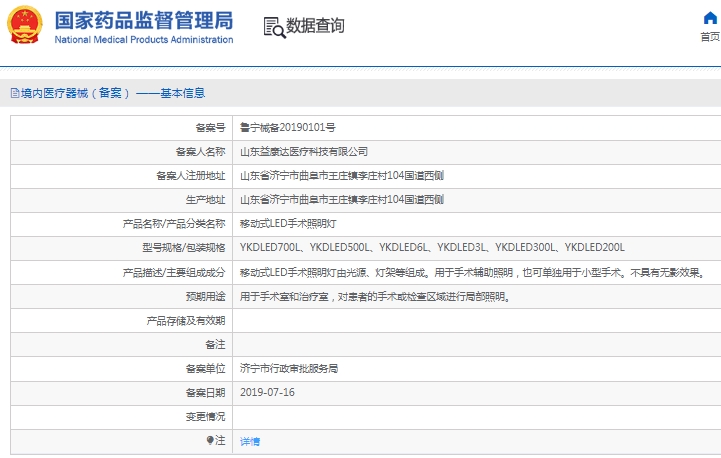Open the 详情 details link
This screenshot has width=721, height=458.
250,441
